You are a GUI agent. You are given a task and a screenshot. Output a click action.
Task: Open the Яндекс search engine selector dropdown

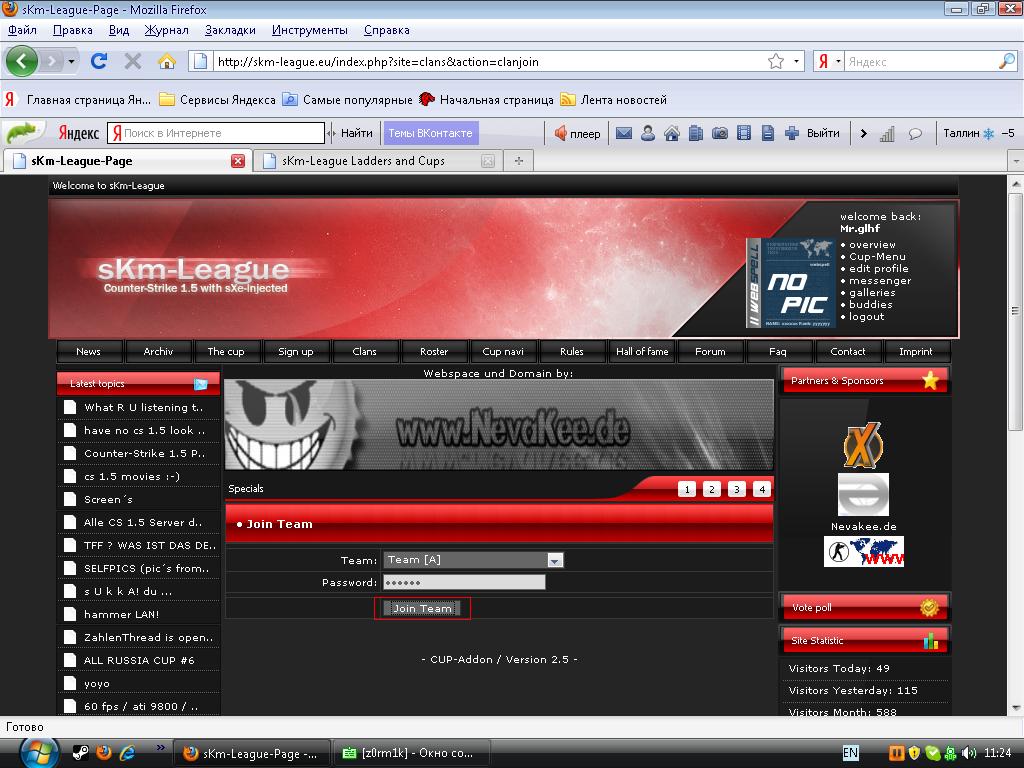pyautogui.click(x=839, y=61)
